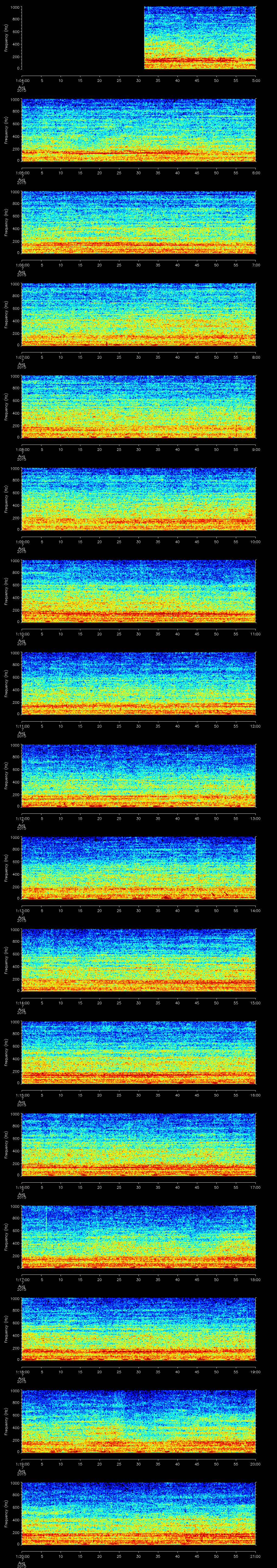The width and height of the screenshot is (277, 1568).
Task: Select the '1:14:00' time axis label
Action: (22, 1003)
